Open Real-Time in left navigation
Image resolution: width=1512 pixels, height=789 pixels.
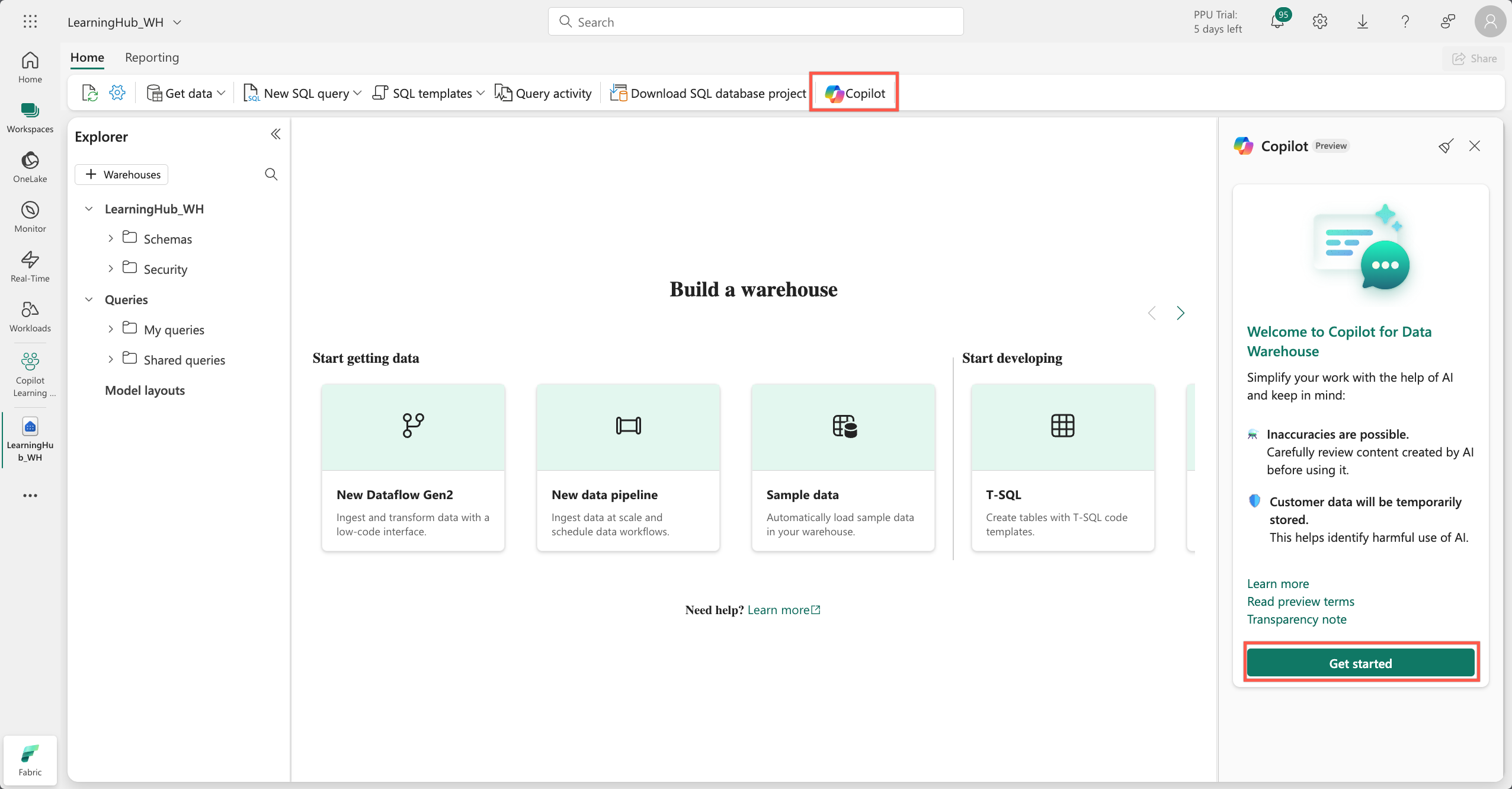point(30,267)
